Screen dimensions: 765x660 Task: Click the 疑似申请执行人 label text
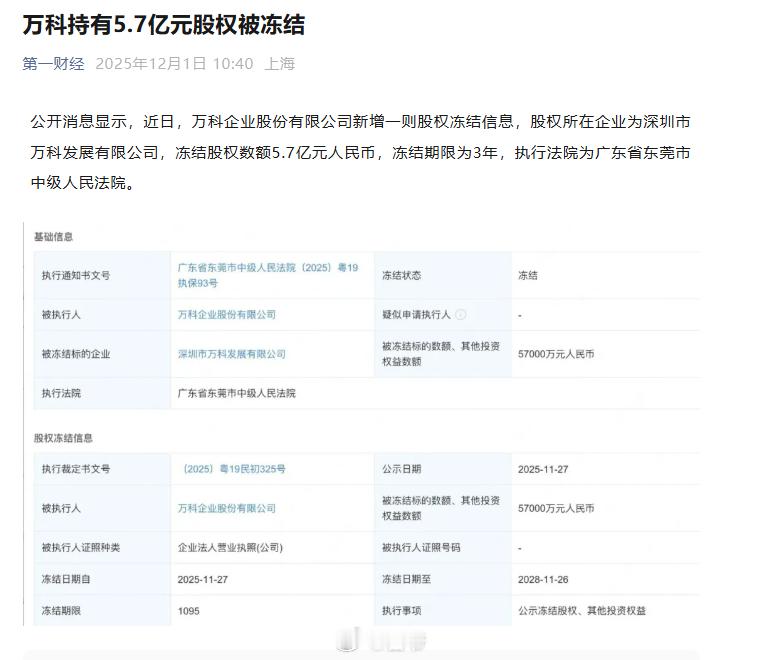coord(416,315)
